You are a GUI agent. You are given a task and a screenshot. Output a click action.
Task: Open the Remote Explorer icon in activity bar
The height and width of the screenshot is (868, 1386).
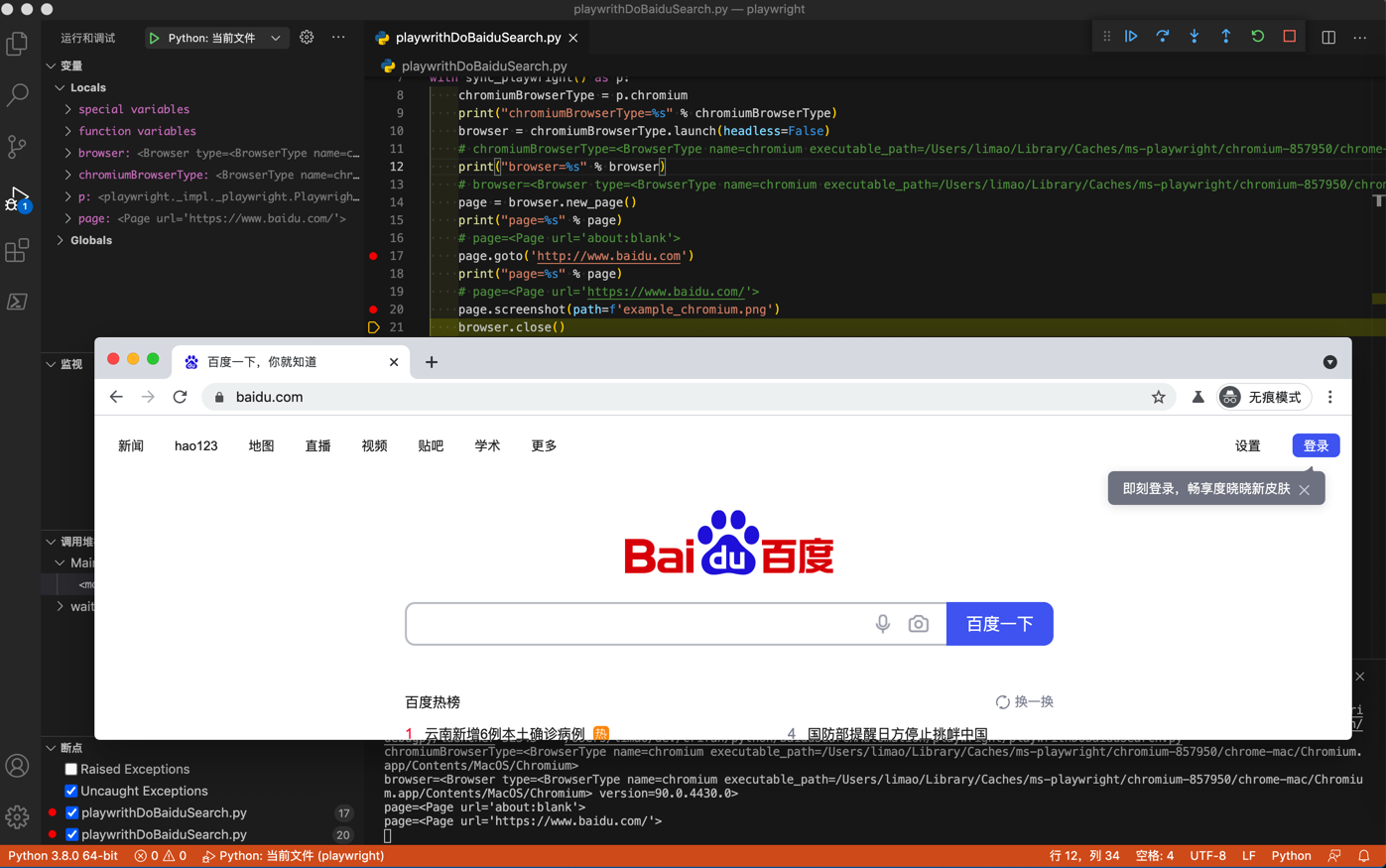tap(17, 302)
